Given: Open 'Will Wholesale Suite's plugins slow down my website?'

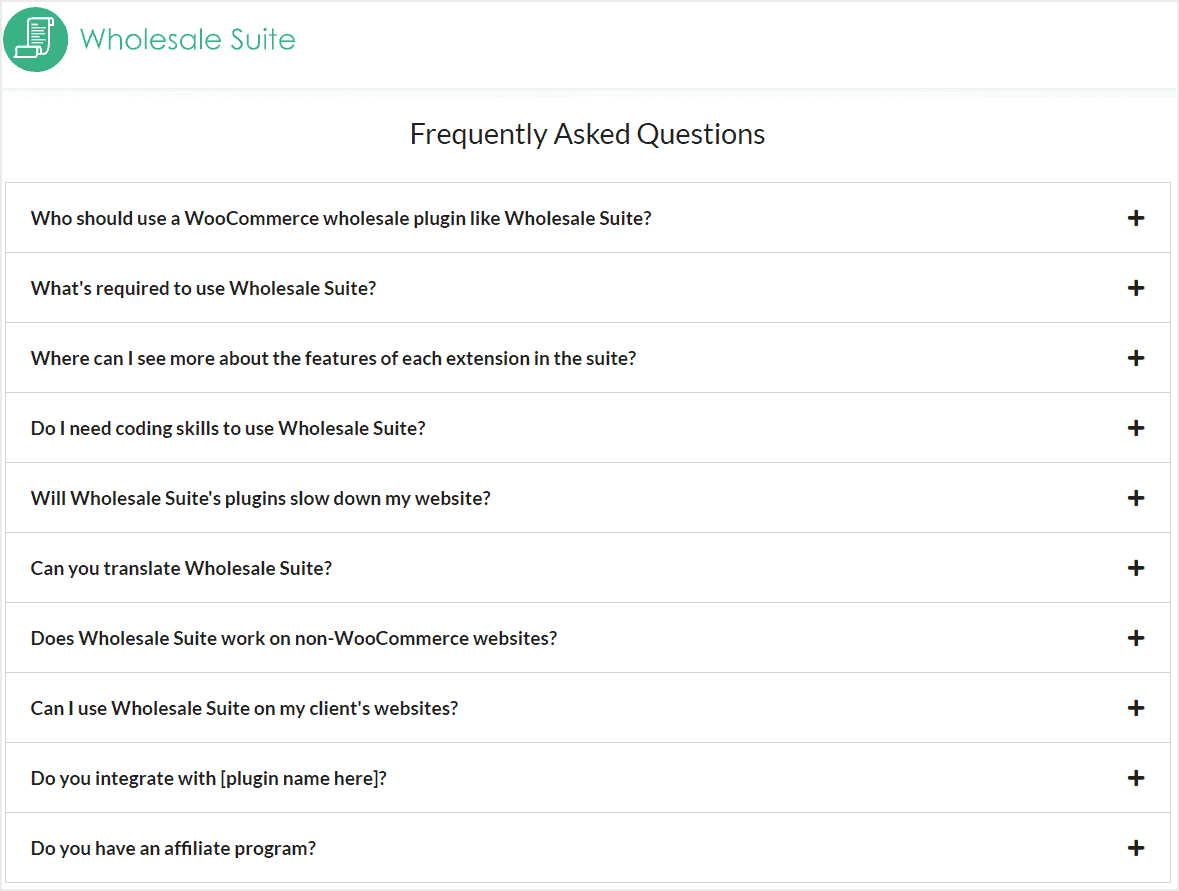Looking at the screenshot, I should [588, 498].
